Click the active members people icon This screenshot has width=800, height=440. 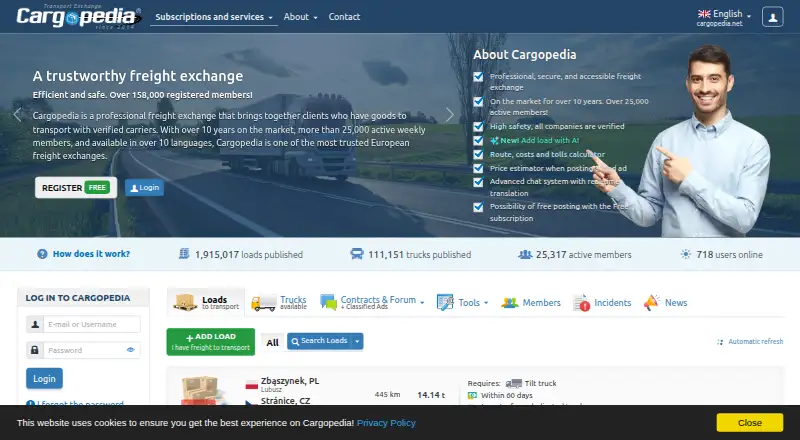(525, 254)
